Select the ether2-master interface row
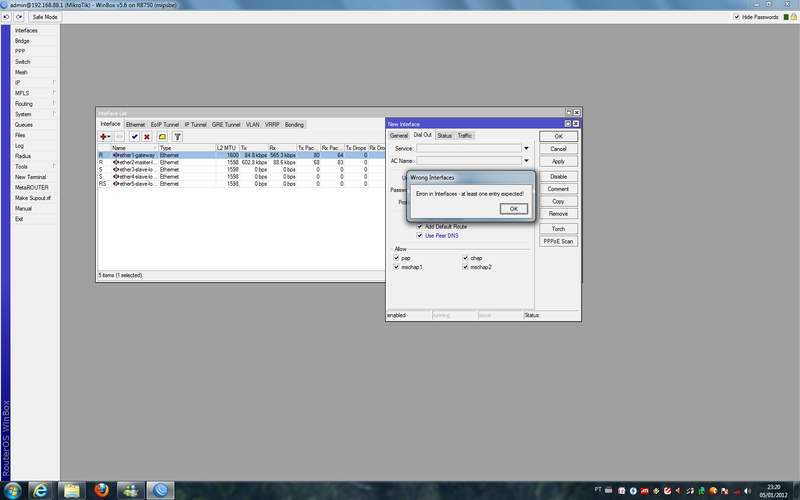This screenshot has height=500, width=800. (241, 162)
